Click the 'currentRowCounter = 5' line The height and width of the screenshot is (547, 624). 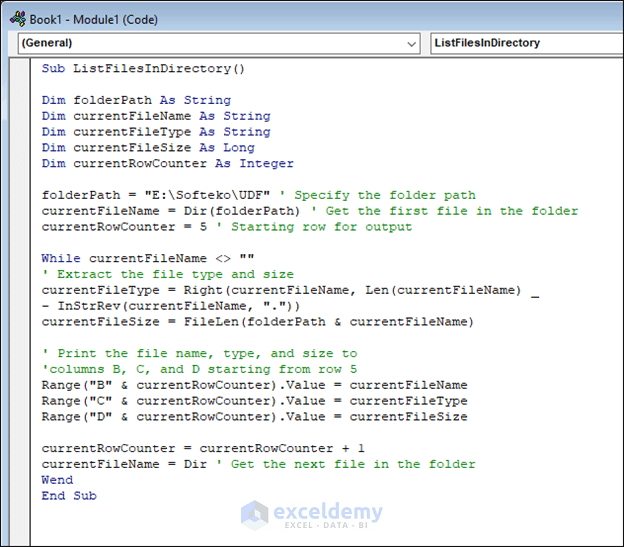coord(227,227)
